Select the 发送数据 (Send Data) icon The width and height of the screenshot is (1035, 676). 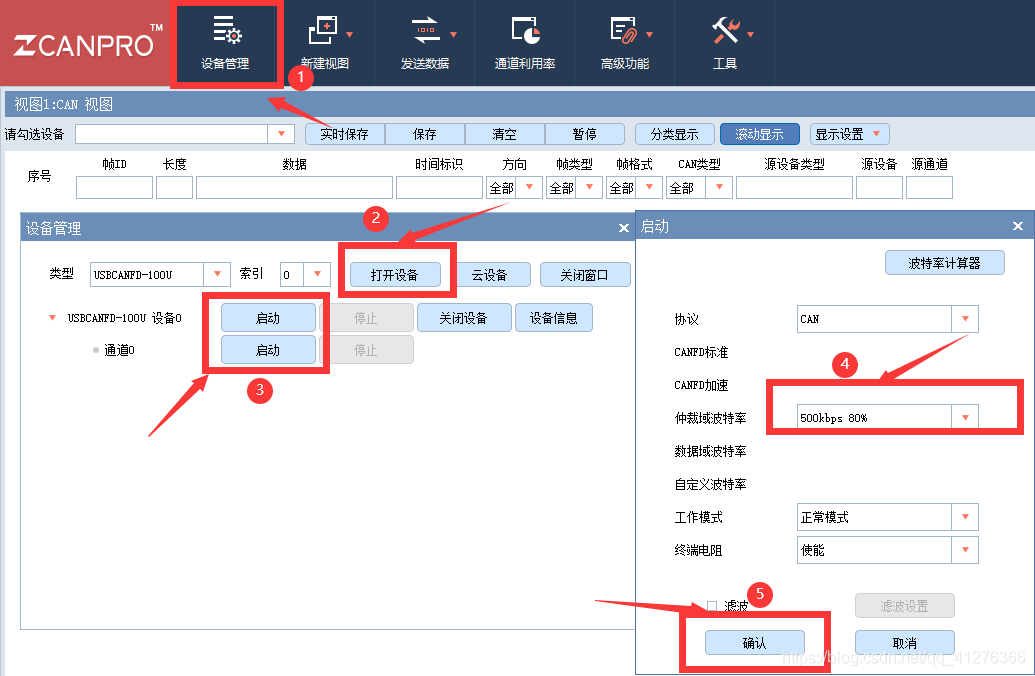[x=424, y=40]
